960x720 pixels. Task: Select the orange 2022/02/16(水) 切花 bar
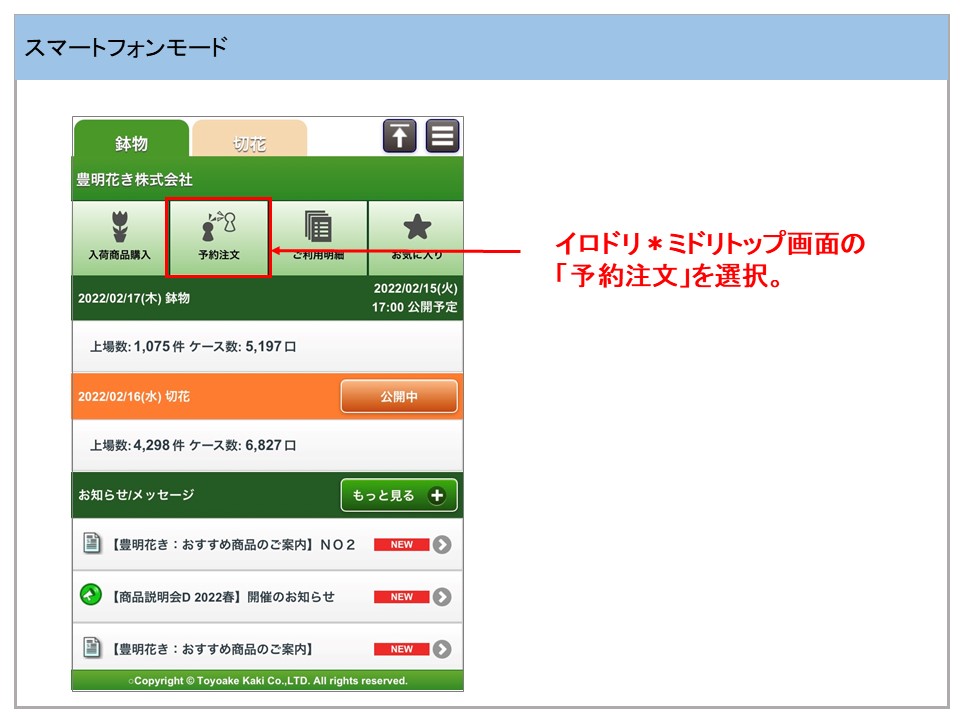[200, 397]
